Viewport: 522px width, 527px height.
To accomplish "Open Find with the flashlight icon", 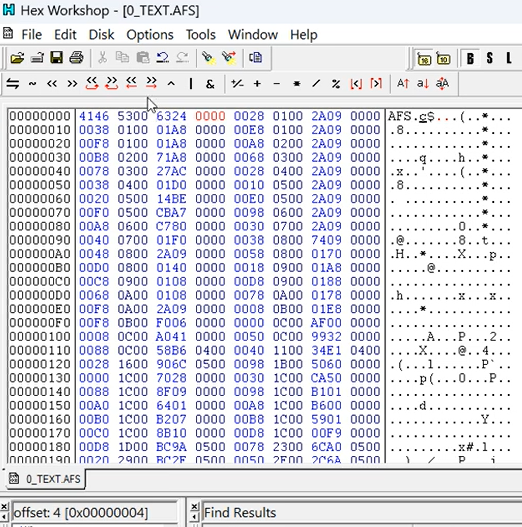I will [x=208, y=58].
